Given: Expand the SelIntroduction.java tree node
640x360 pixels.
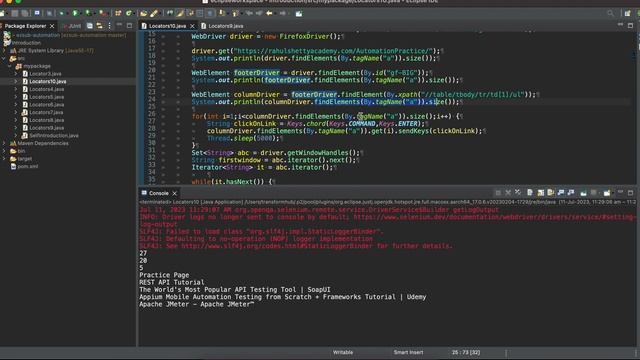Looking at the screenshot, I should pyautogui.click(x=16, y=136).
